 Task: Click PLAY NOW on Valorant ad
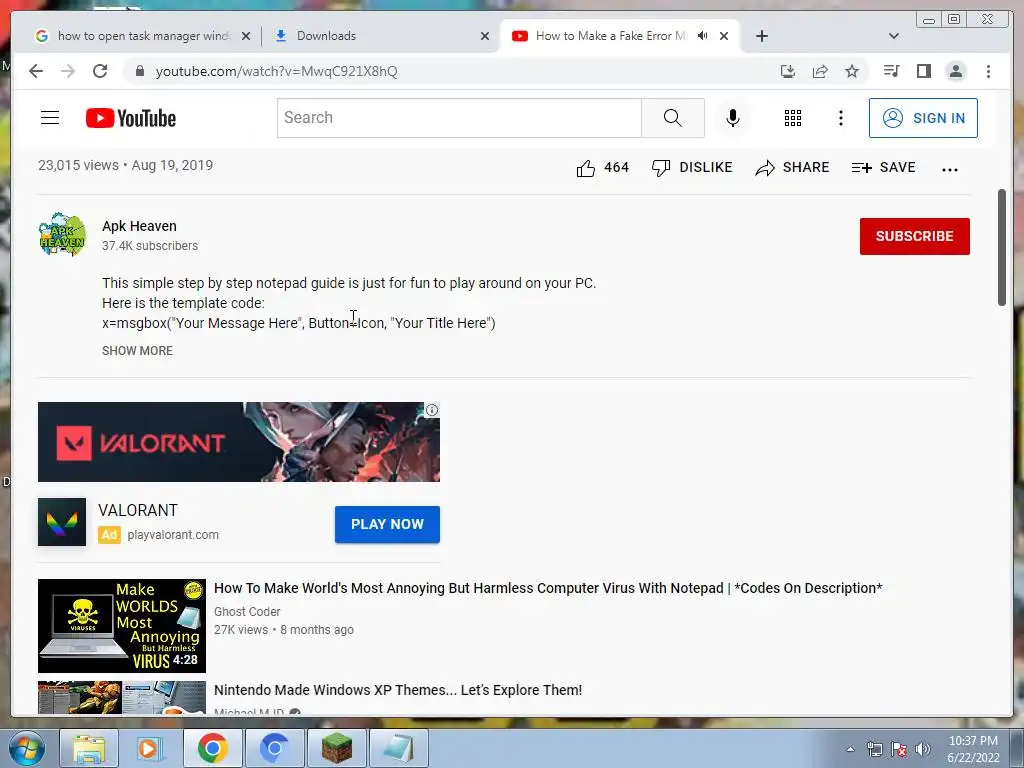pyautogui.click(x=387, y=524)
